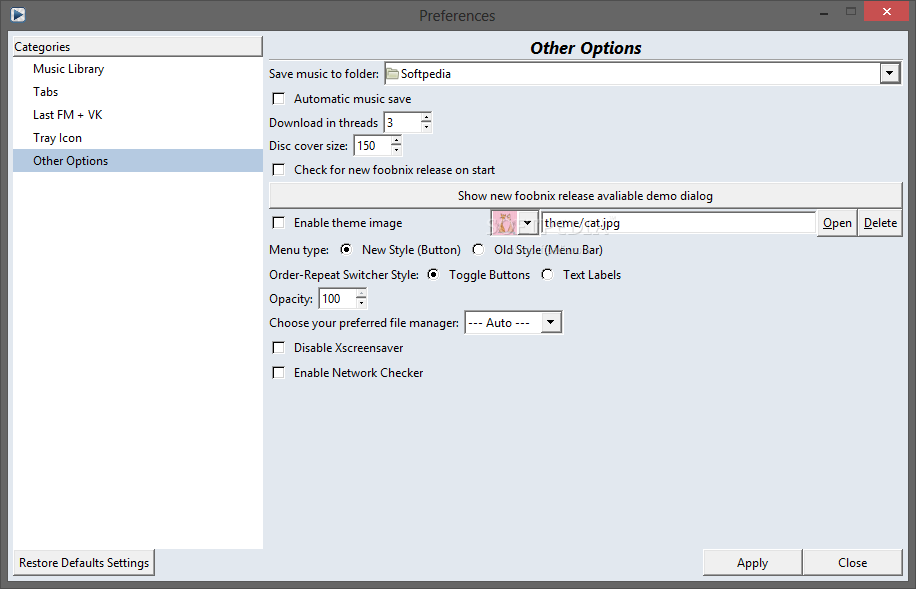Click the foobnix app icon in title bar
916x589 pixels.
[18, 13]
